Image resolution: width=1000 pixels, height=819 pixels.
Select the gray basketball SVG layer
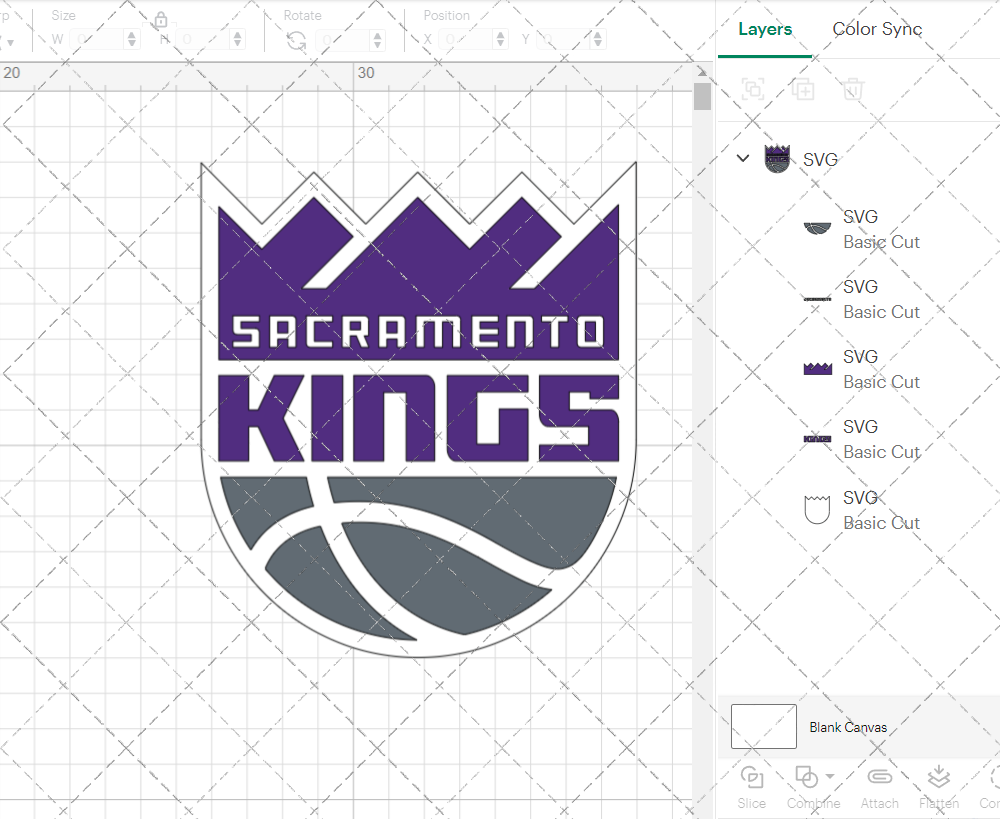[861, 229]
